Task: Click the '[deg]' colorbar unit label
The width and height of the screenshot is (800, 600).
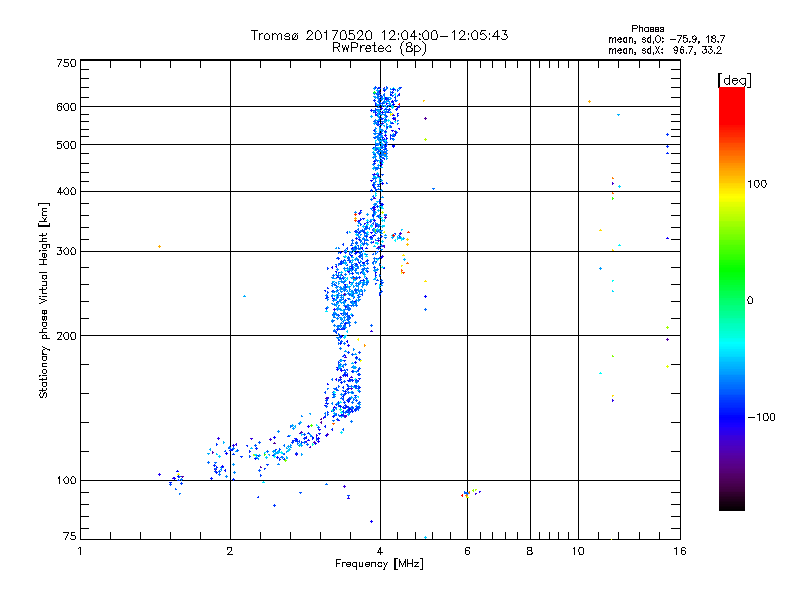Action: (734, 80)
